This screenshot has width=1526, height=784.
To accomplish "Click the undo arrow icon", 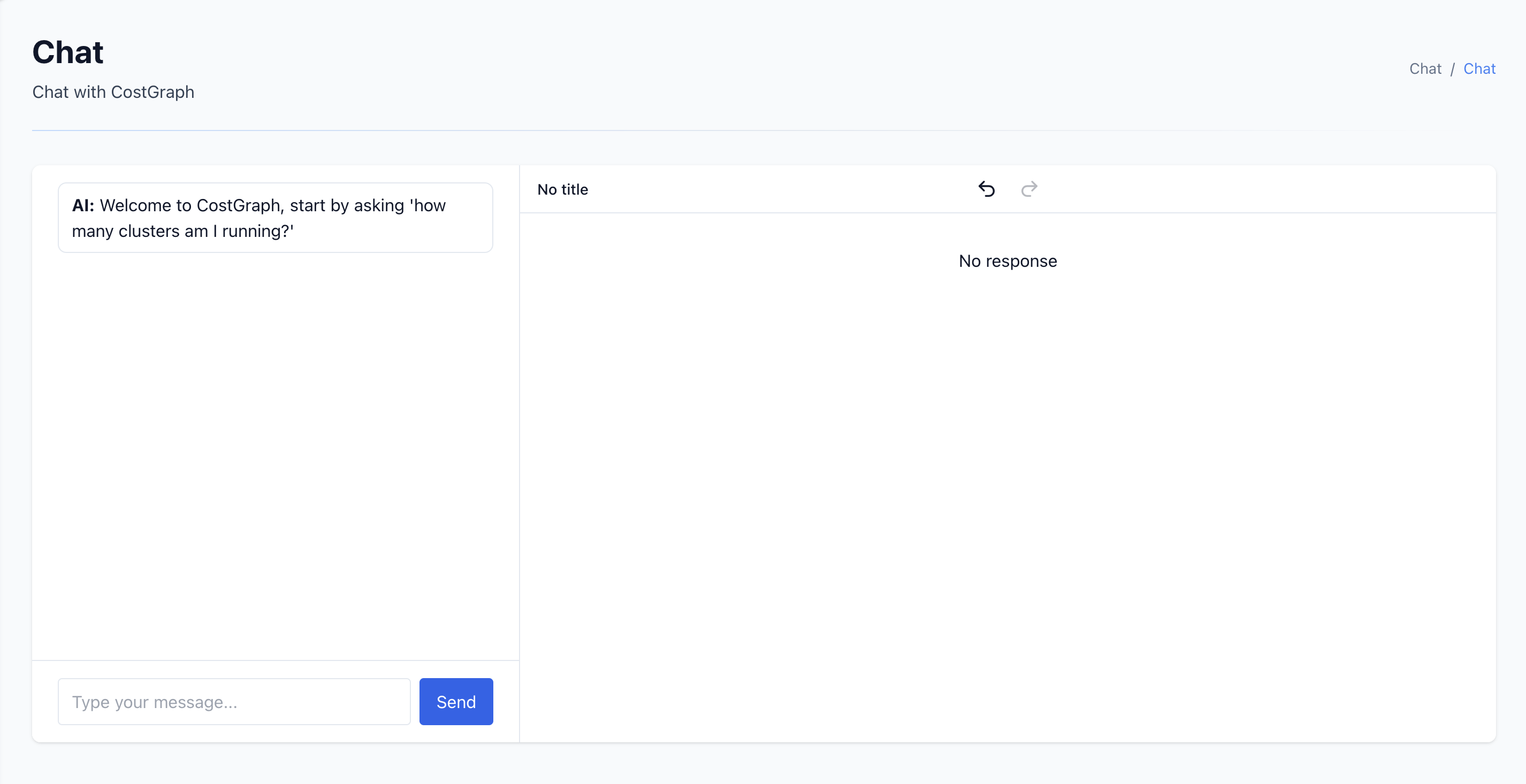I will (x=986, y=189).
